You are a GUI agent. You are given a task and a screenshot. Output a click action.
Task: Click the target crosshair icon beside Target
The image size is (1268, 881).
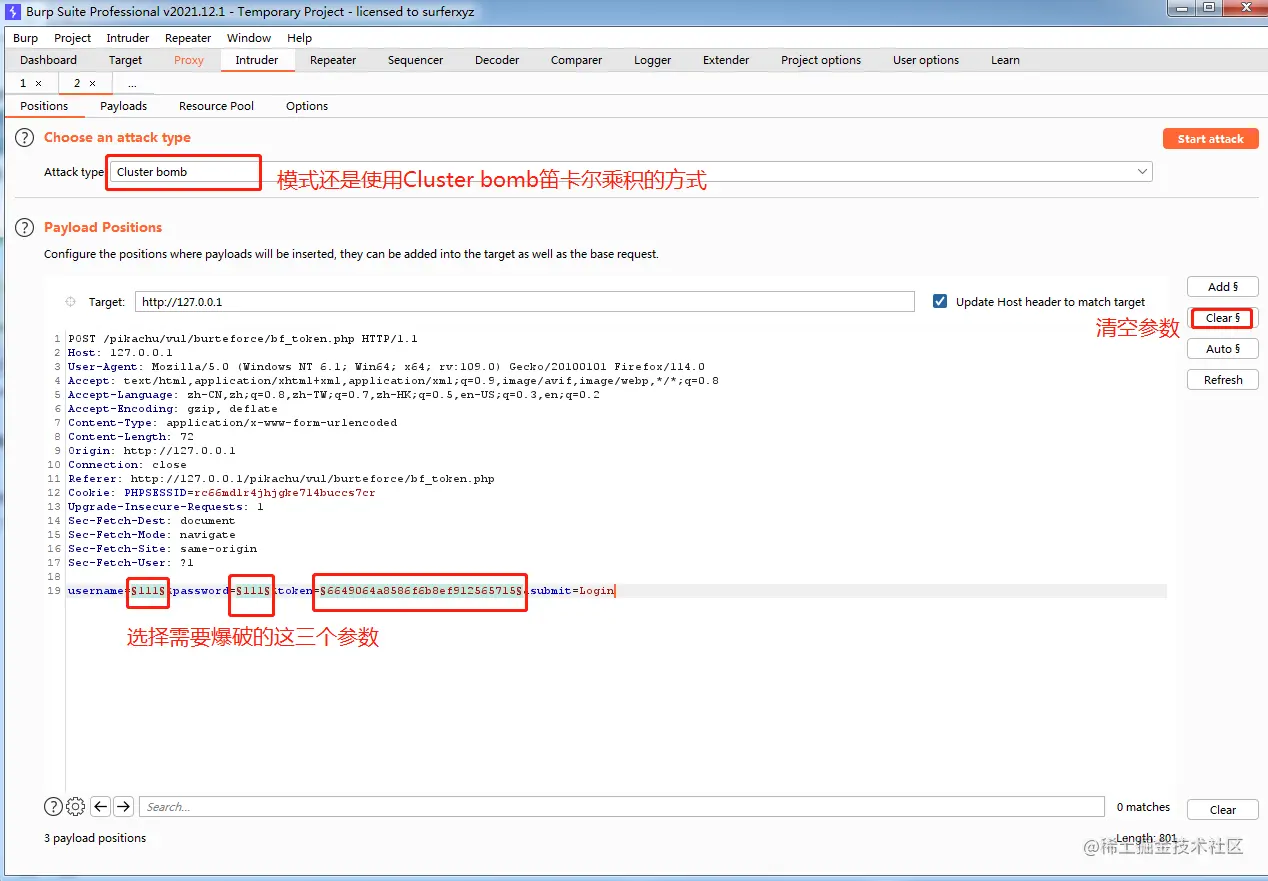point(70,301)
